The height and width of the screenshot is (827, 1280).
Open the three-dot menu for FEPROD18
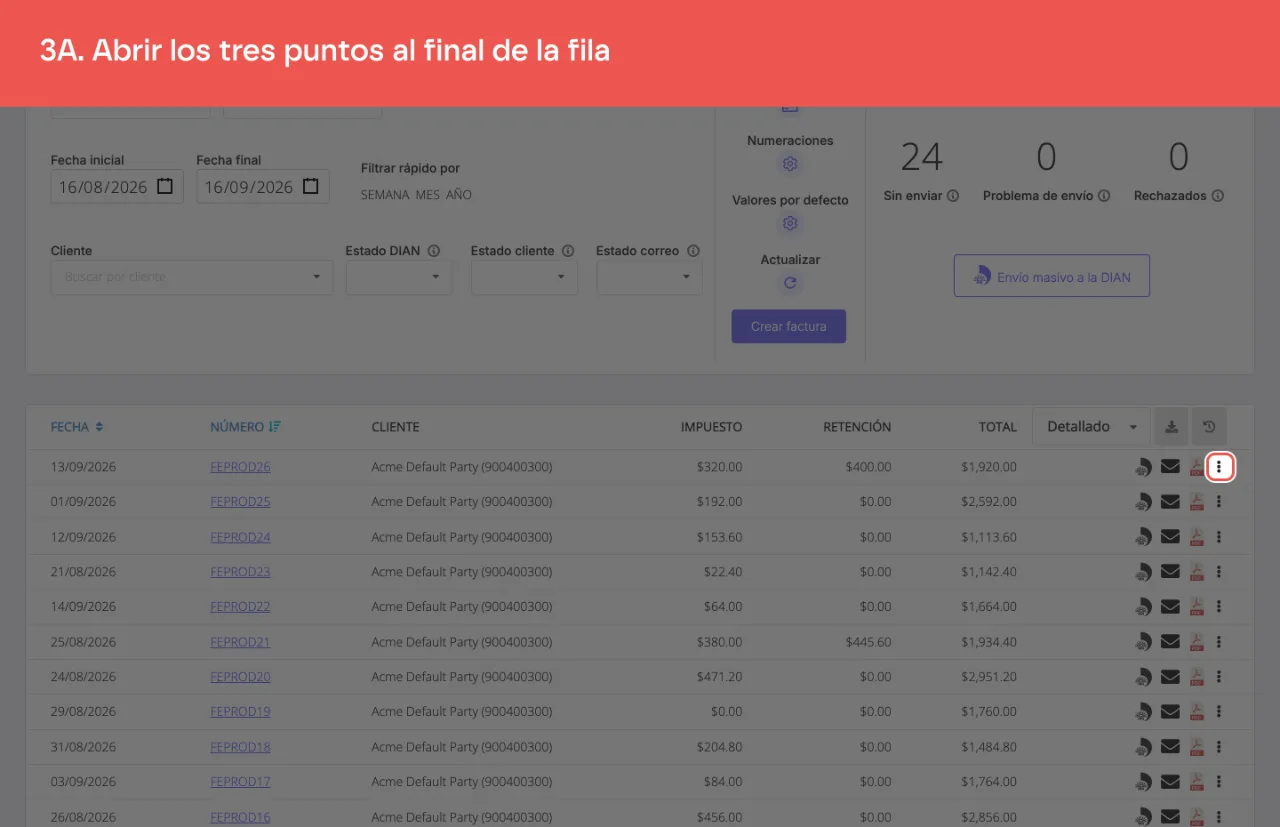point(1219,747)
